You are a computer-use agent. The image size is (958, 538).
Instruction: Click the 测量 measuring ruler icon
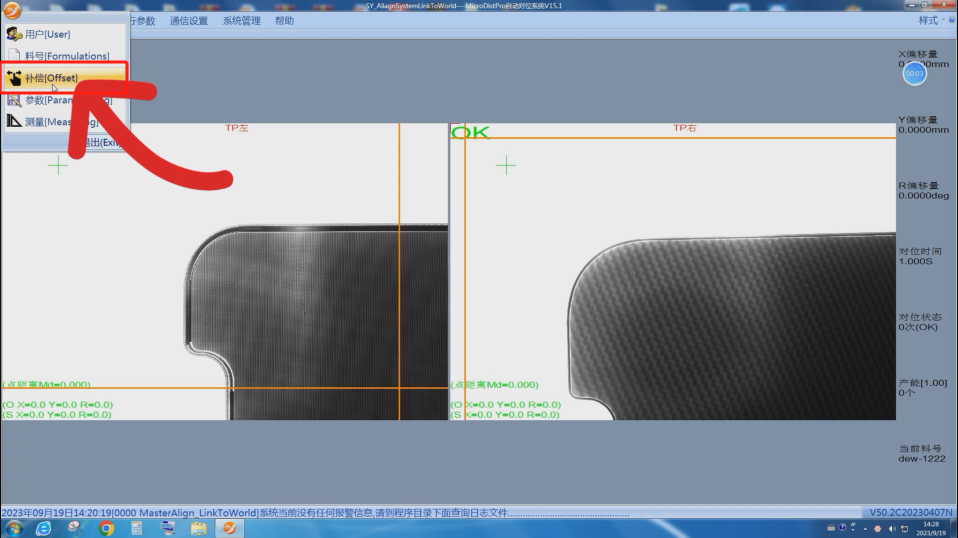tap(14, 122)
